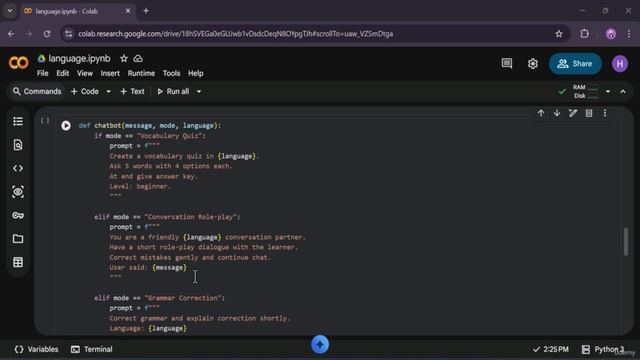This screenshot has height=360, width=640.
Task: Go back in browser history
Action: point(11,34)
